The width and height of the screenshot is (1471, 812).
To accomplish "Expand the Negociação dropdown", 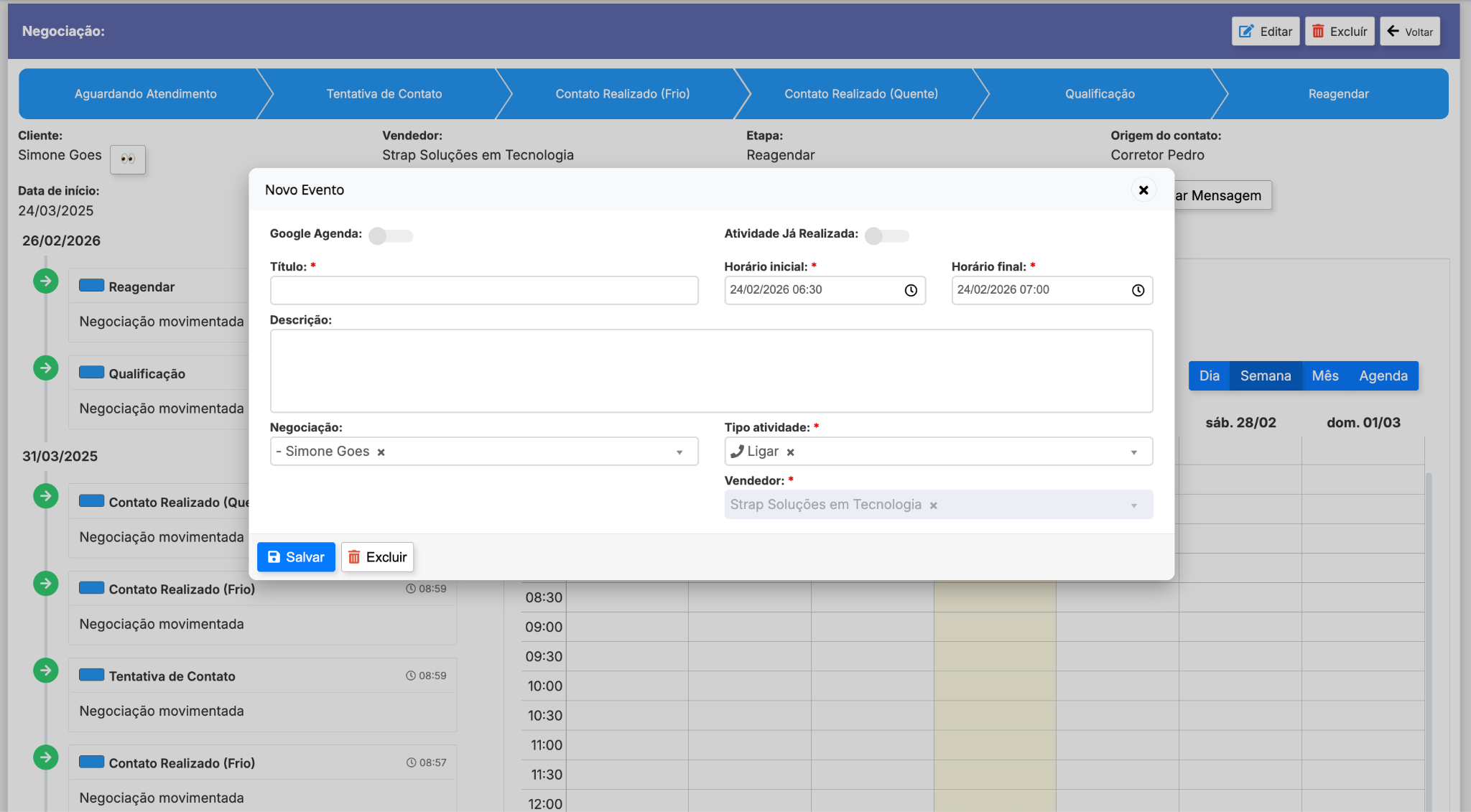I will 679,452.
